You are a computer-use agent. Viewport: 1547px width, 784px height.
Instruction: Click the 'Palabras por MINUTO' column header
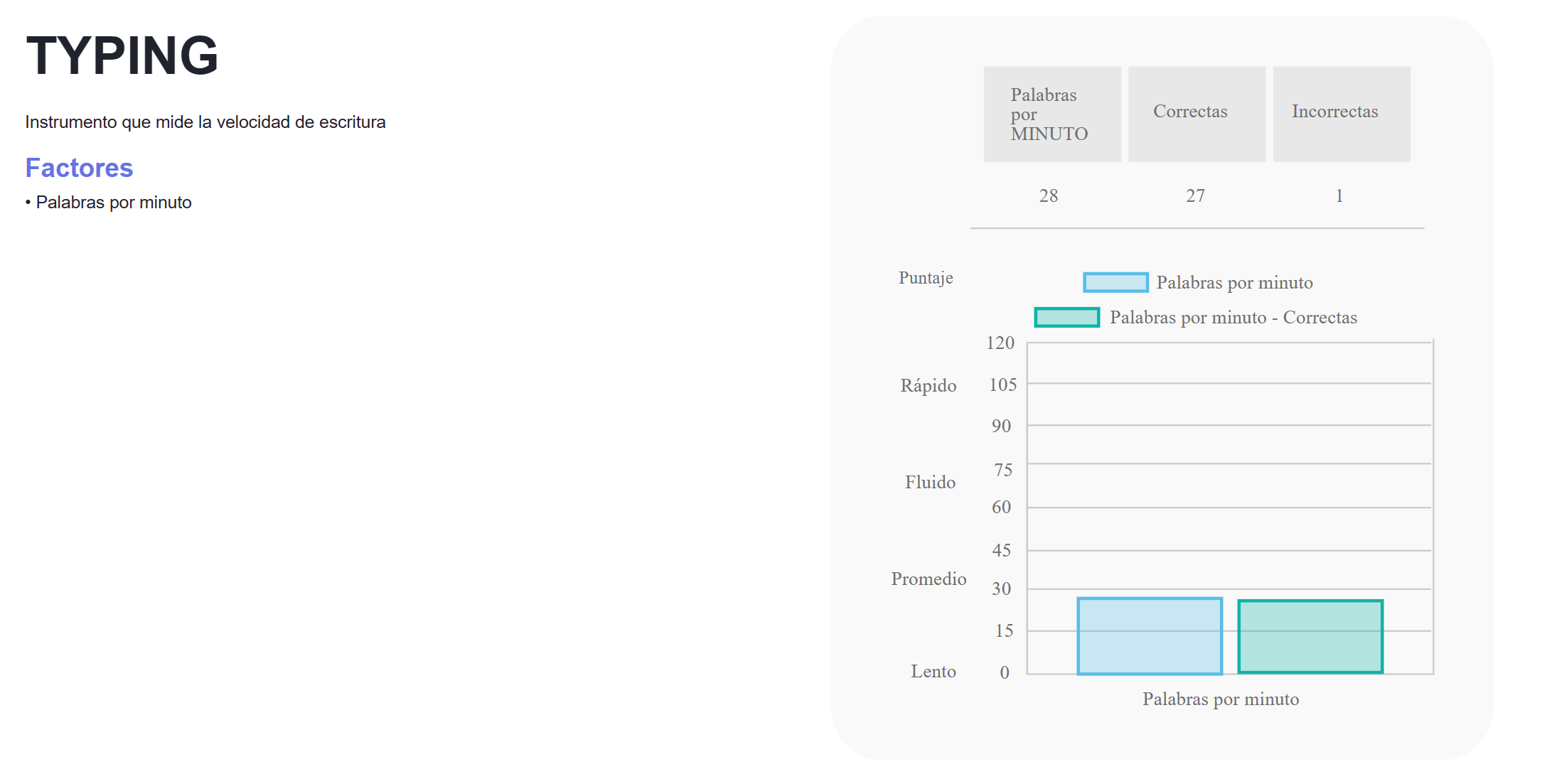pos(1051,114)
